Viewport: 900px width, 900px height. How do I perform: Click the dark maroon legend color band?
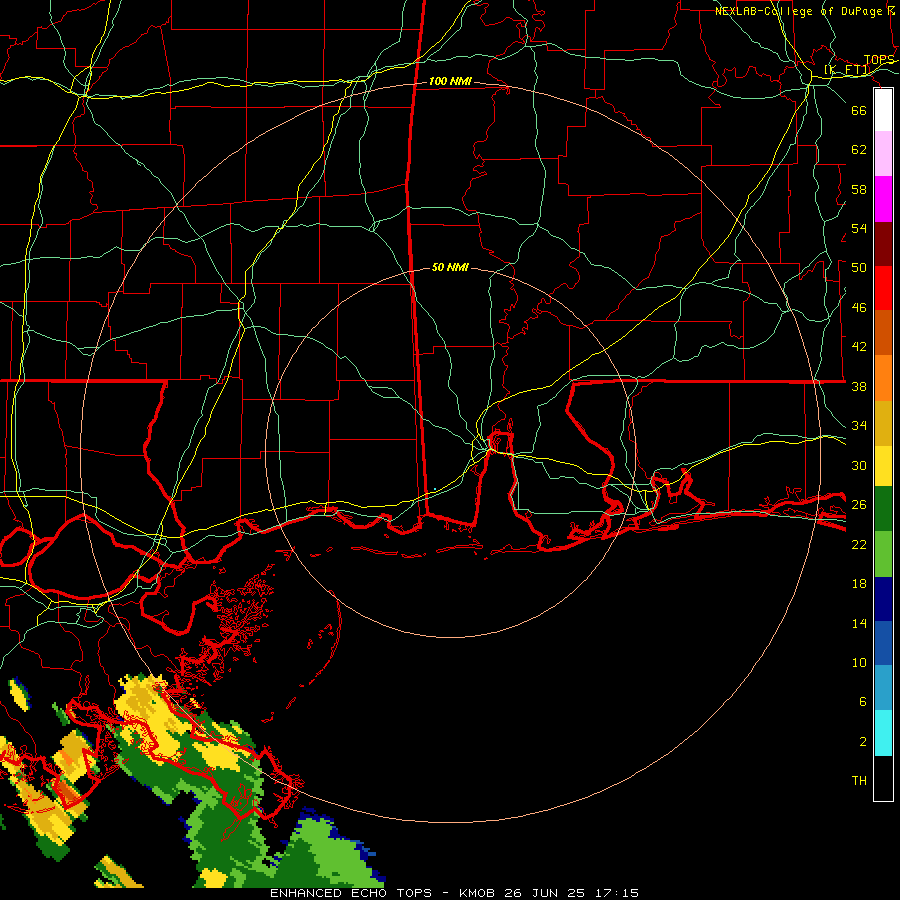tap(883, 244)
